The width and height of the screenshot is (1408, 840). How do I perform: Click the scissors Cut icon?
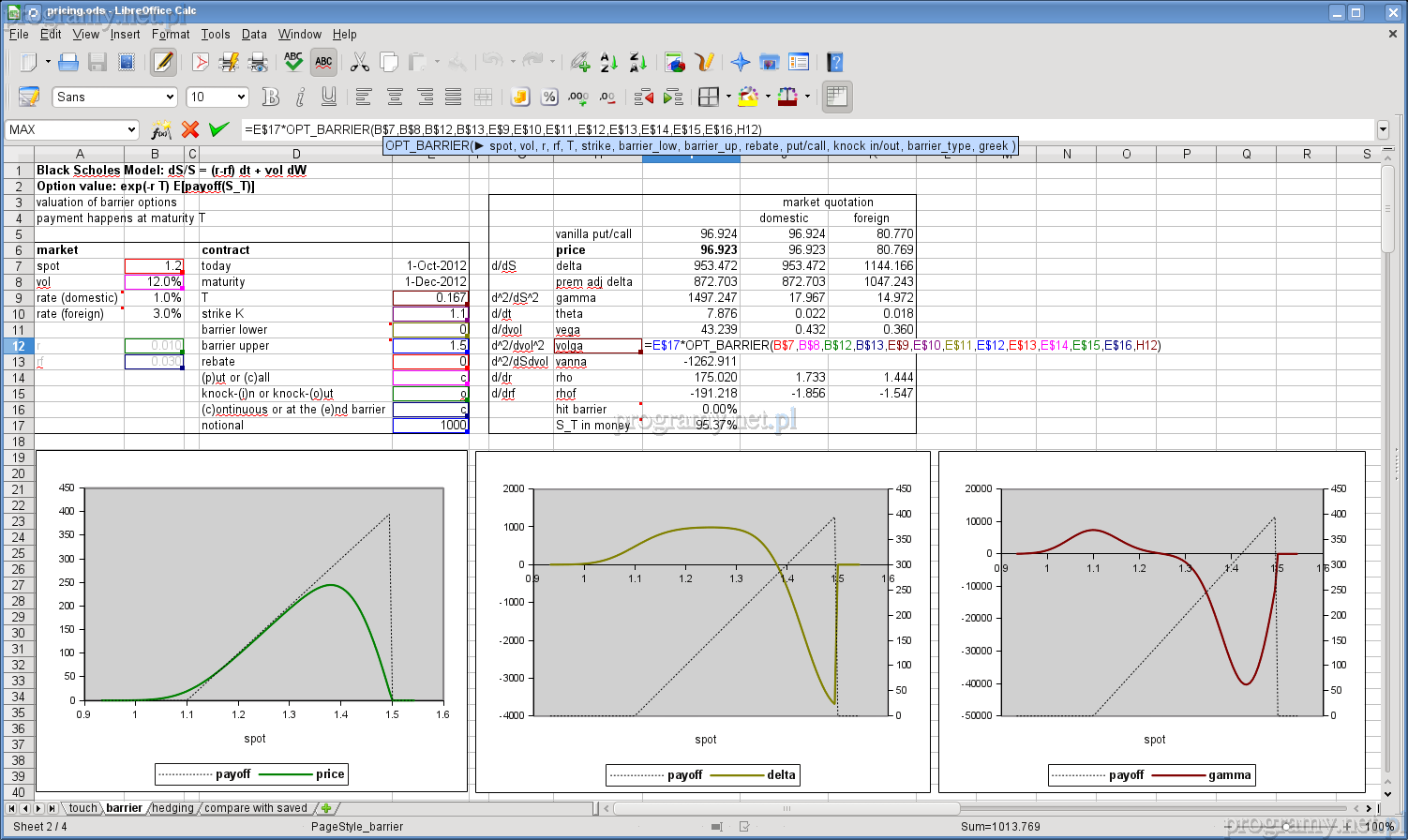tap(360, 63)
